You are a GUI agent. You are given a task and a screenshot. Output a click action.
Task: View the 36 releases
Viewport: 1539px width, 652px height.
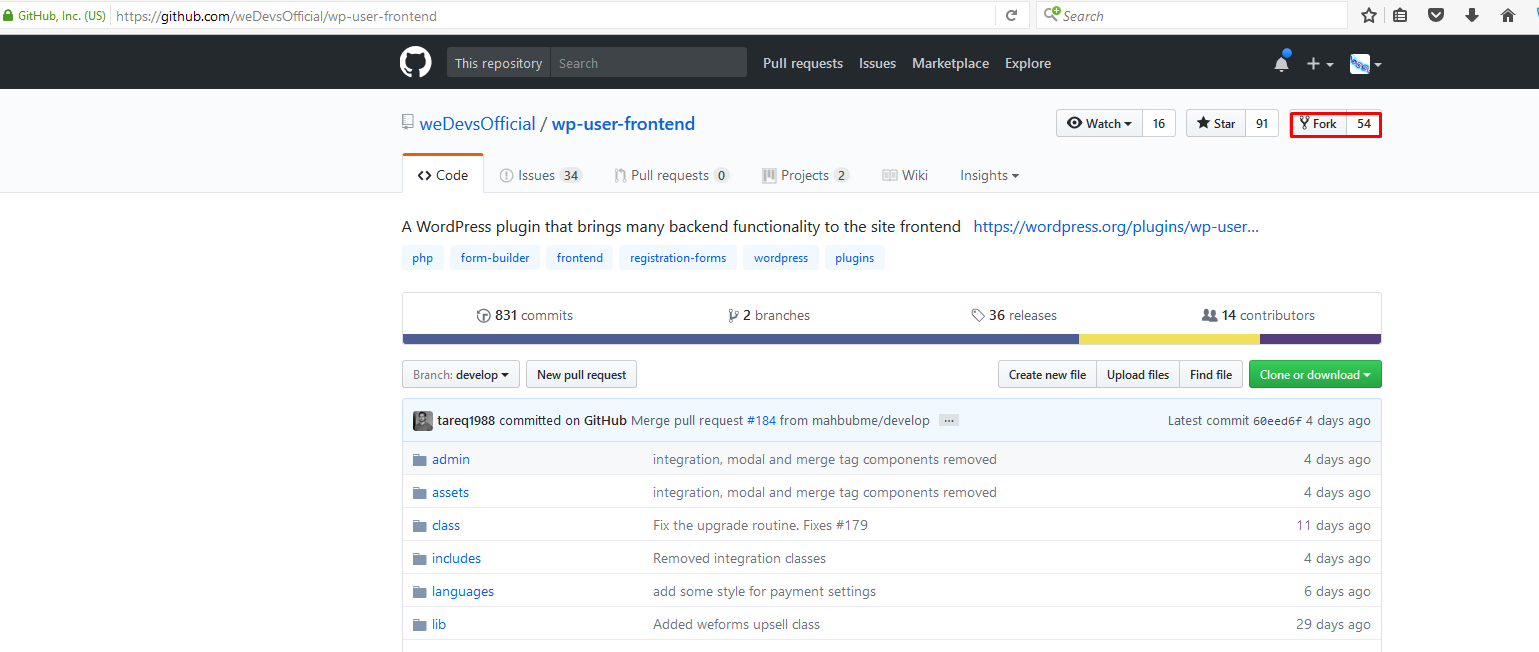coord(1014,315)
